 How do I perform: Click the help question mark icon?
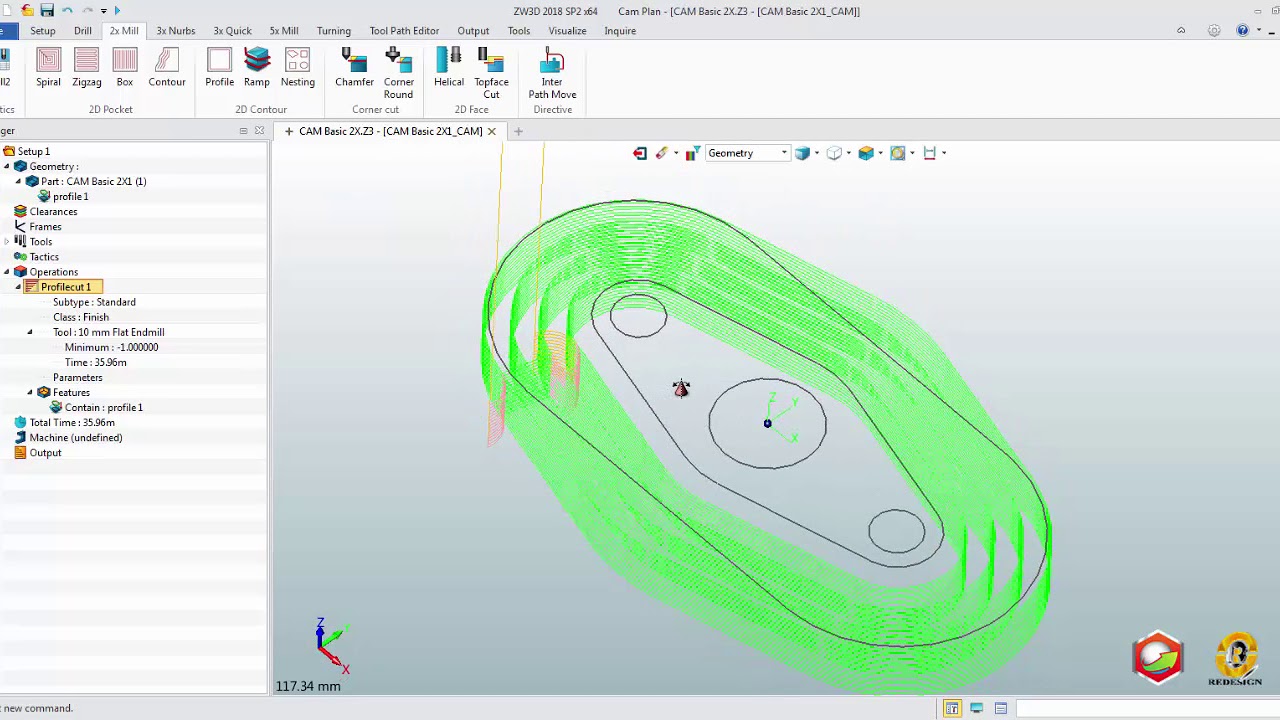(1242, 31)
